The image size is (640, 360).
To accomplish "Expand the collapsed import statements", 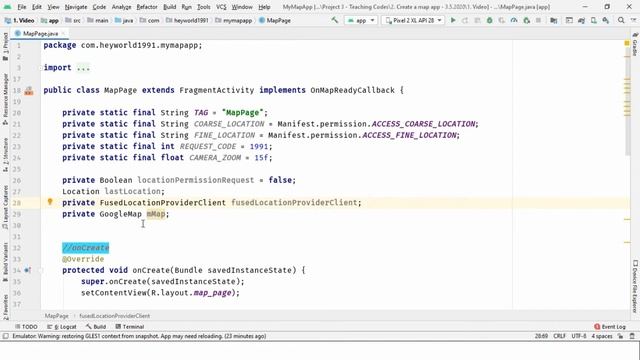I will click(83, 68).
